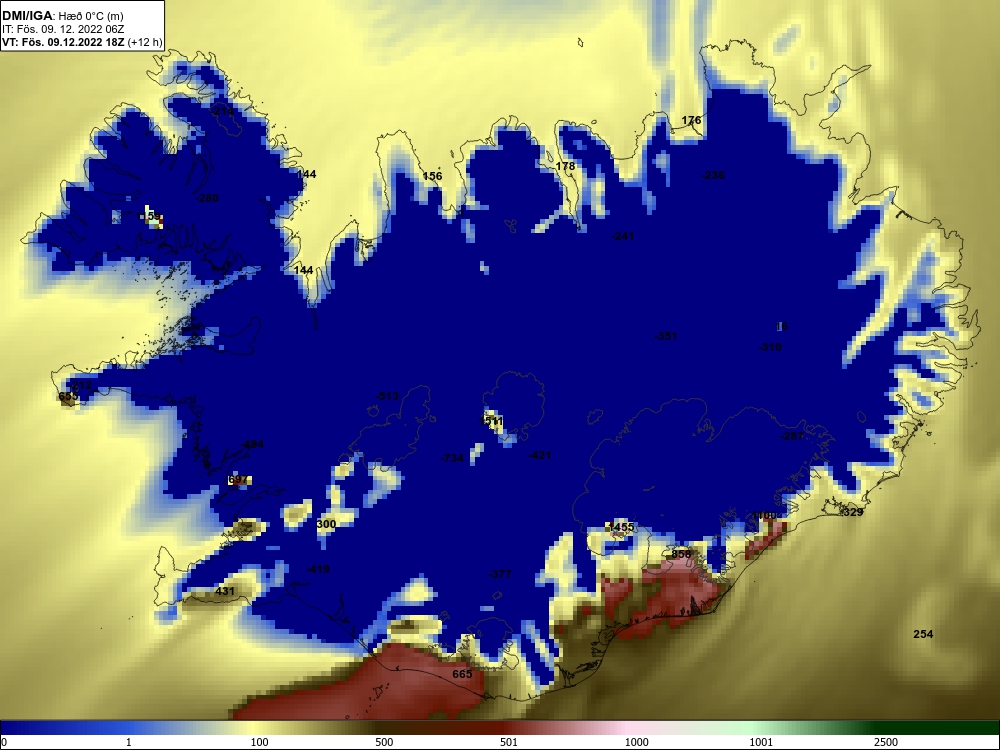Viewport: 1000px width, 750px height.
Task: Click the value label 1455 on the map
Action: coord(621,527)
